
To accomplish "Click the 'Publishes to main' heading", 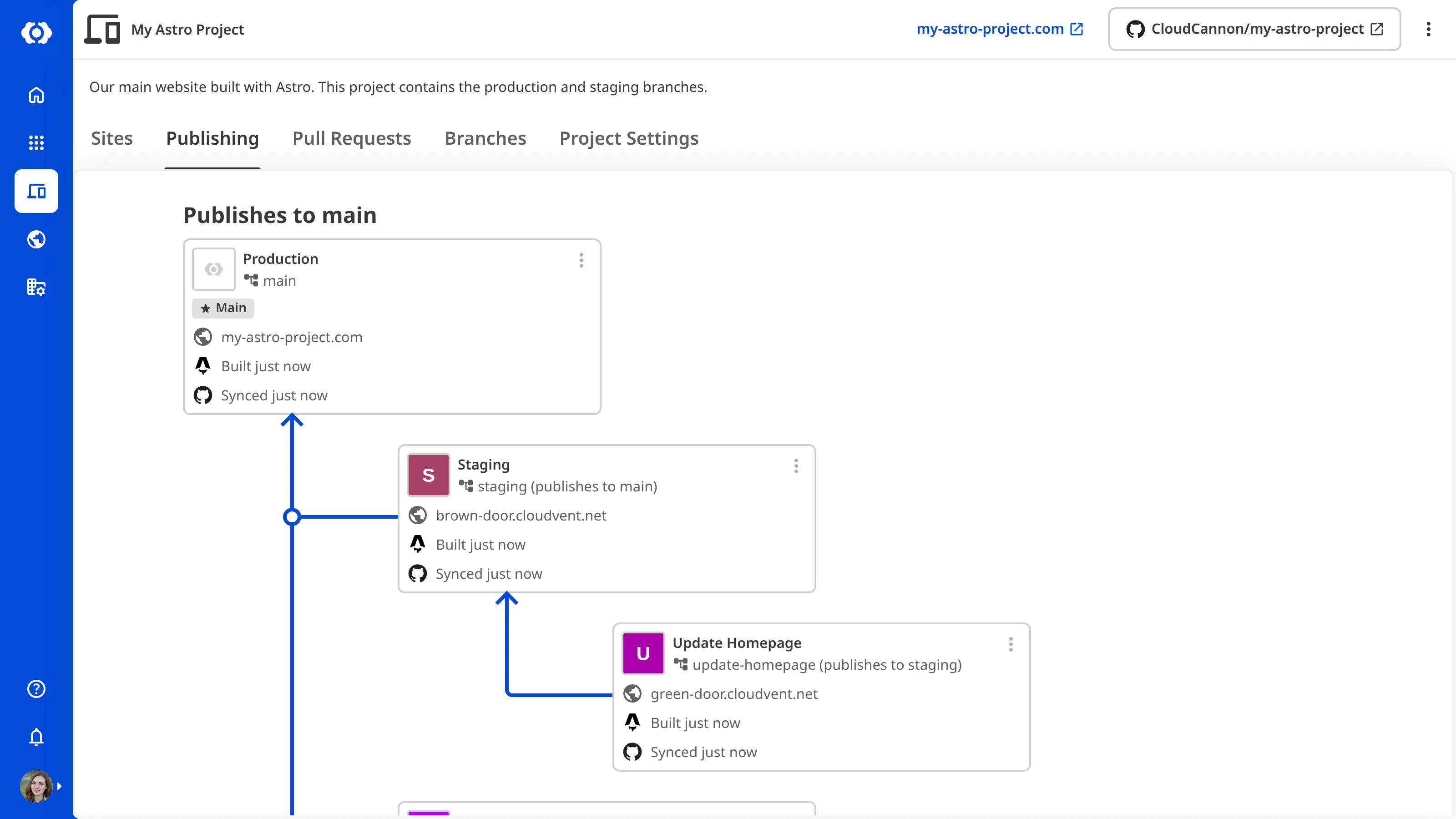I will 280,215.
